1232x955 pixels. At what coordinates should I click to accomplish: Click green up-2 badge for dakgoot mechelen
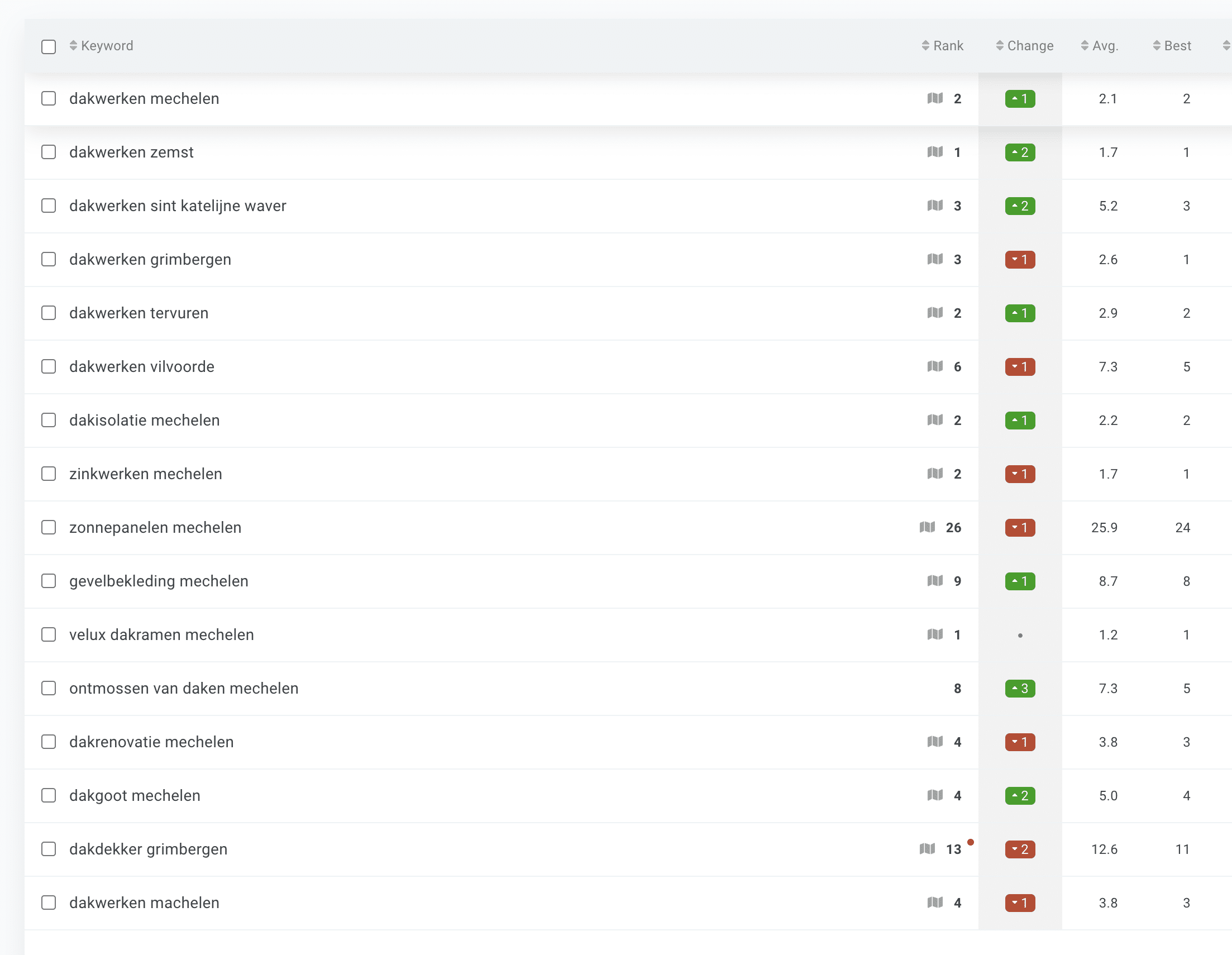click(x=1020, y=795)
